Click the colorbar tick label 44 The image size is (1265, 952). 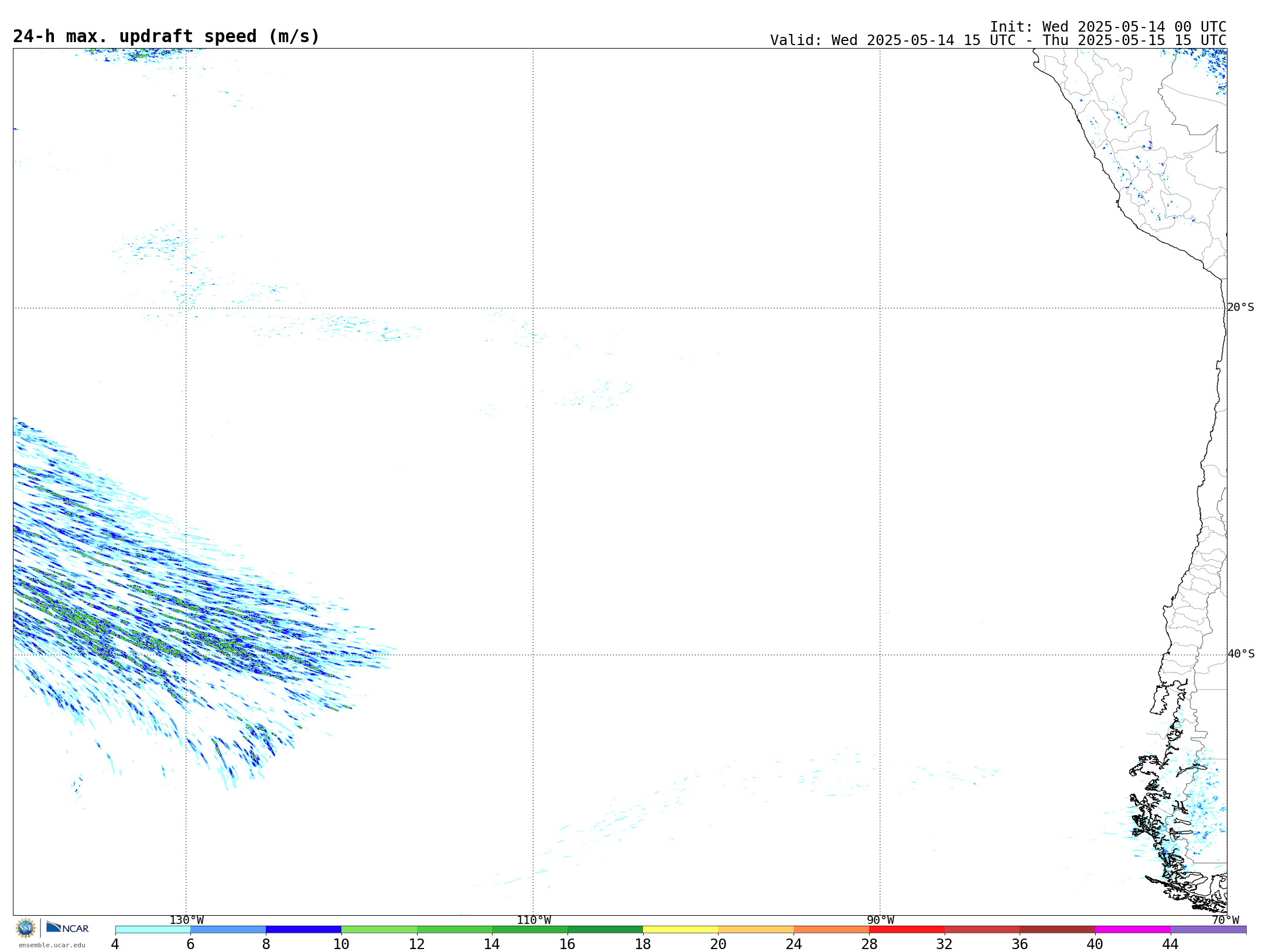[x=1171, y=944]
